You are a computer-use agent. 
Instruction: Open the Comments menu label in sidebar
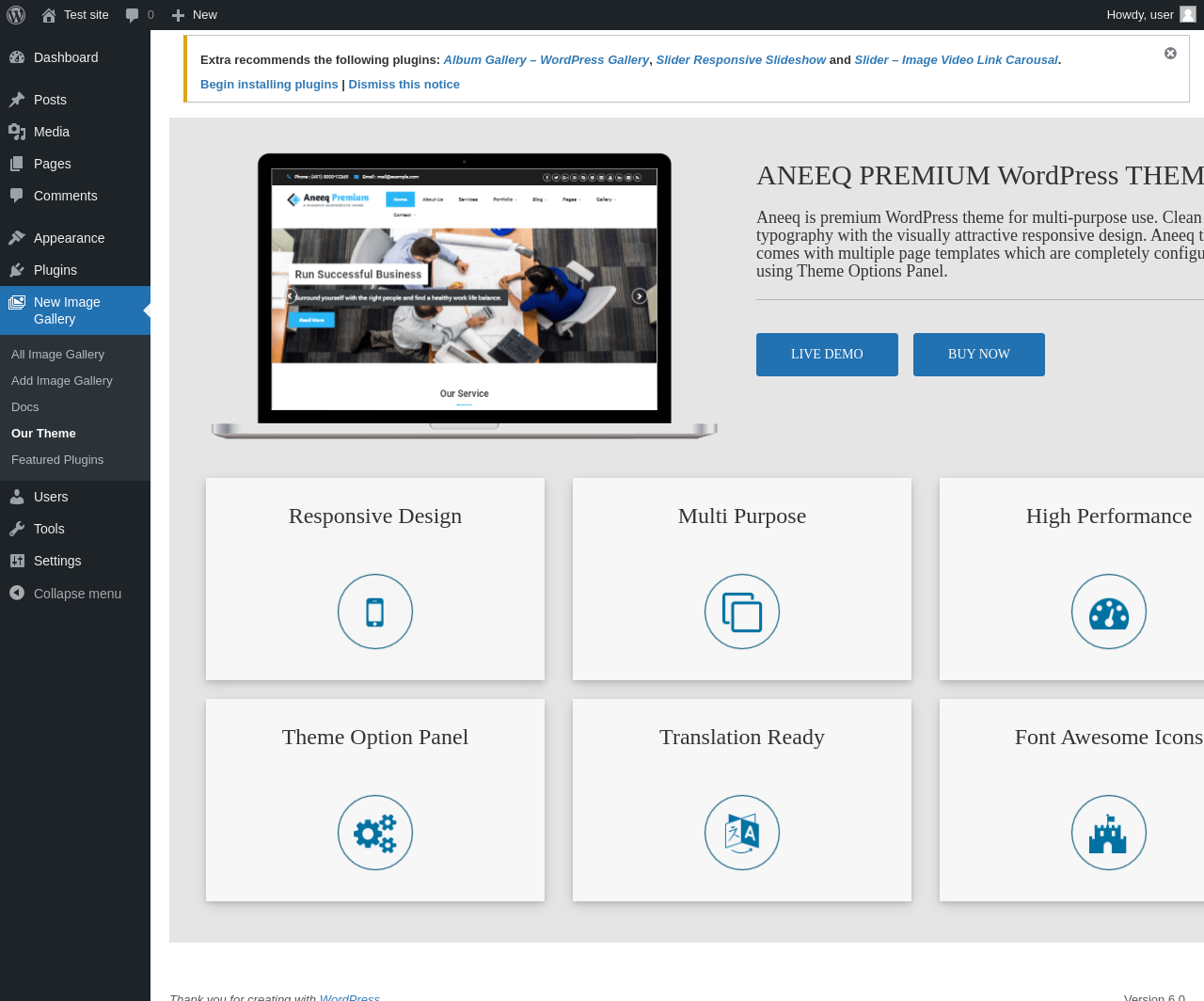click(66, 196)
